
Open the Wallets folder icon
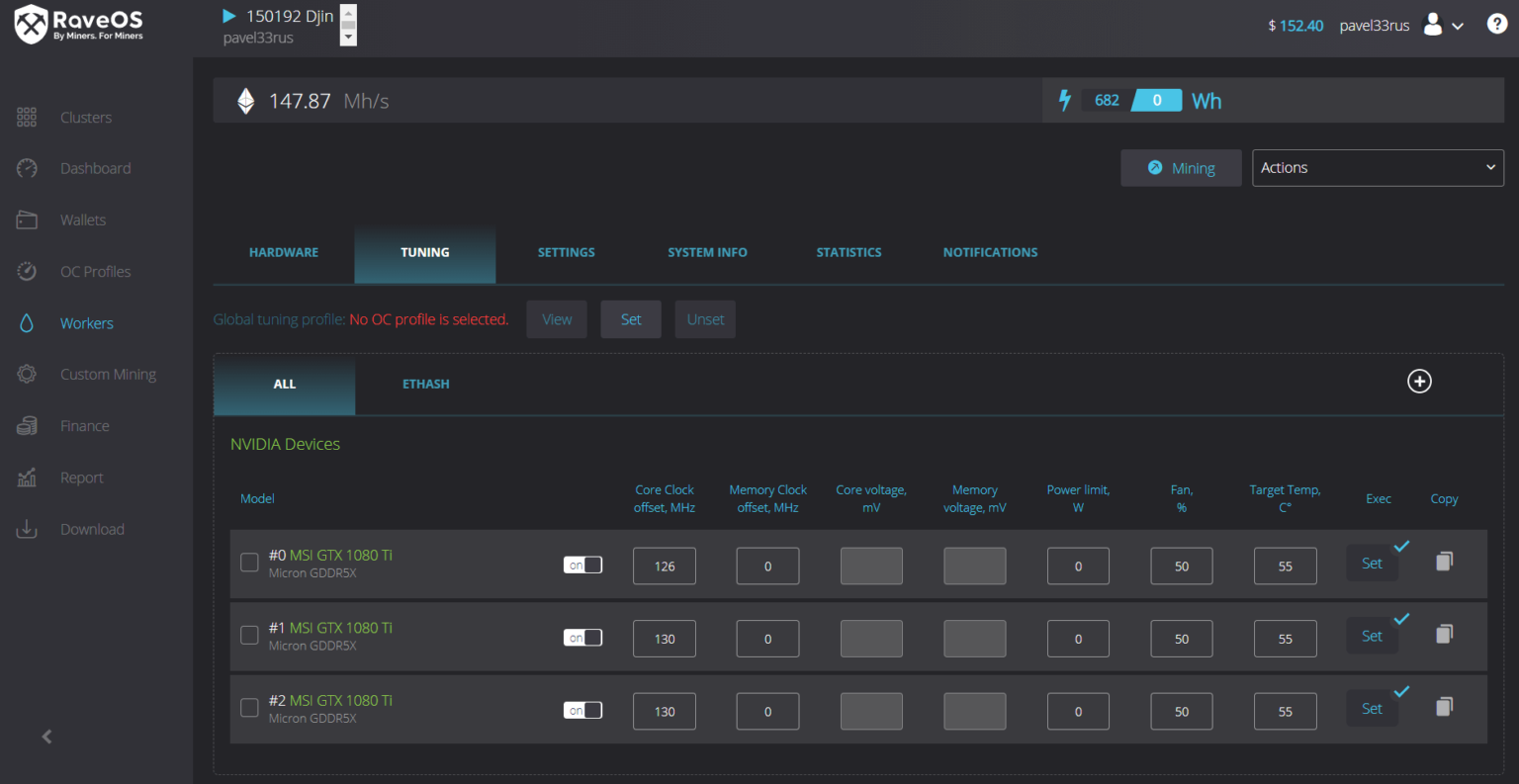(27, 220)
